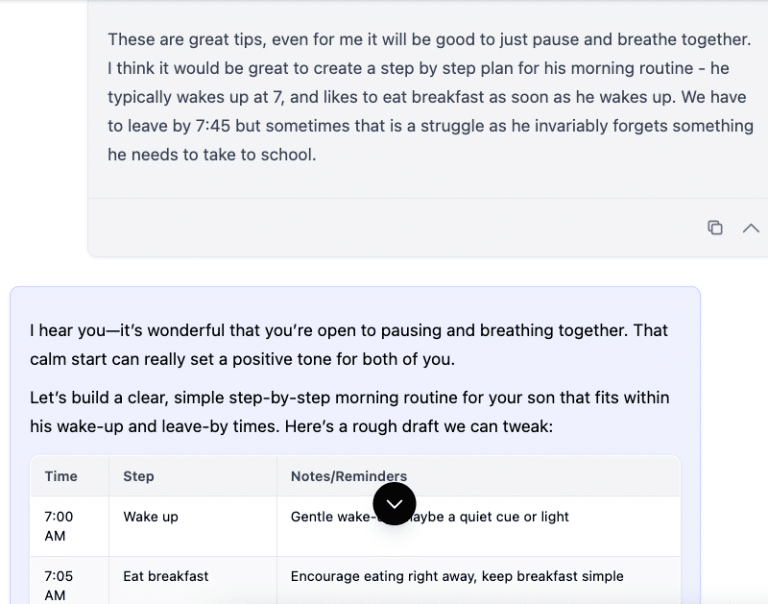This screenshot has height=604, width=768.
Task: Copy the user message about morning routine
Action: (x=715, y=228)
